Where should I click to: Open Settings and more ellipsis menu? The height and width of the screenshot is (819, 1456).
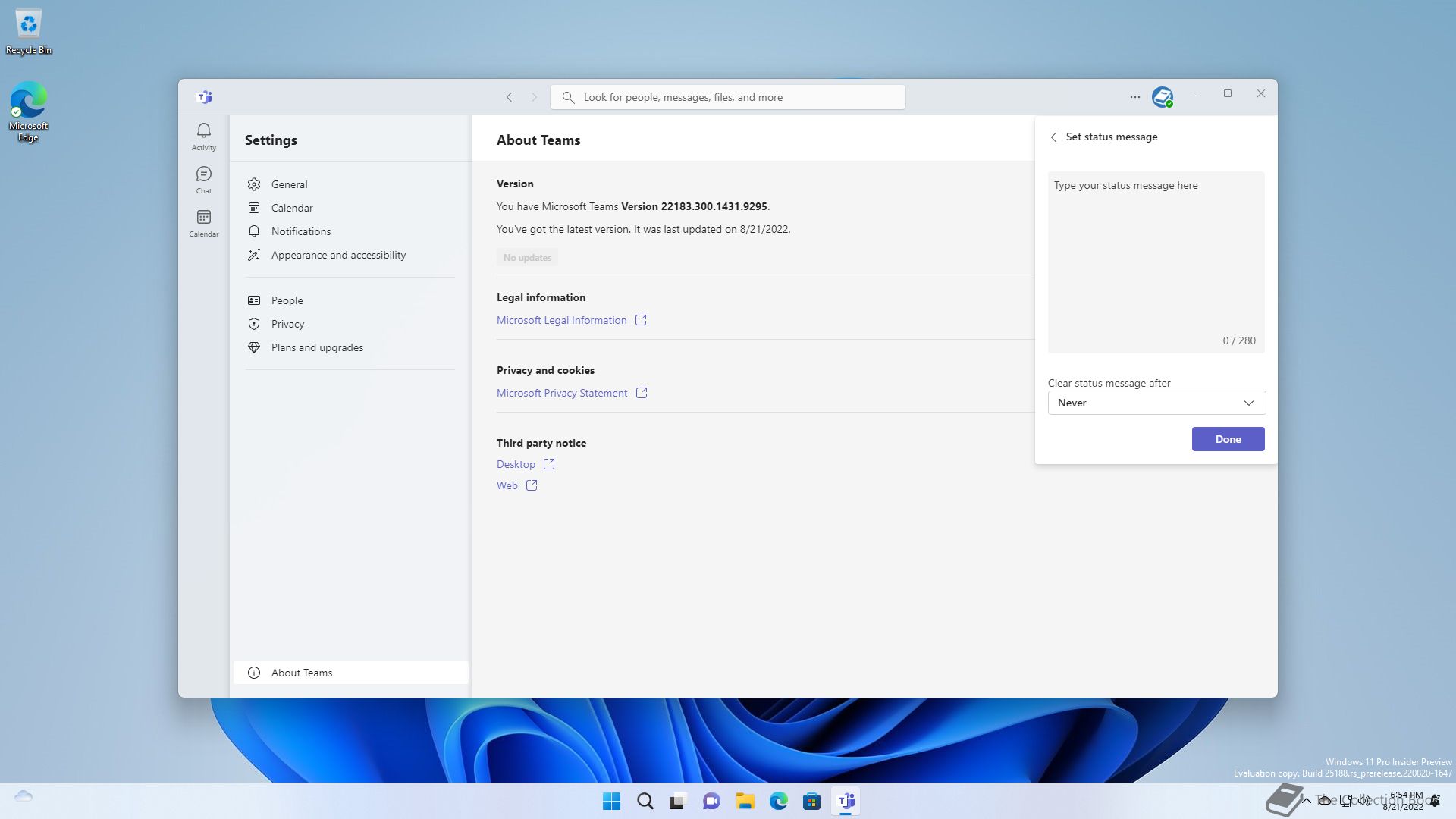[x=1134, y=97]
